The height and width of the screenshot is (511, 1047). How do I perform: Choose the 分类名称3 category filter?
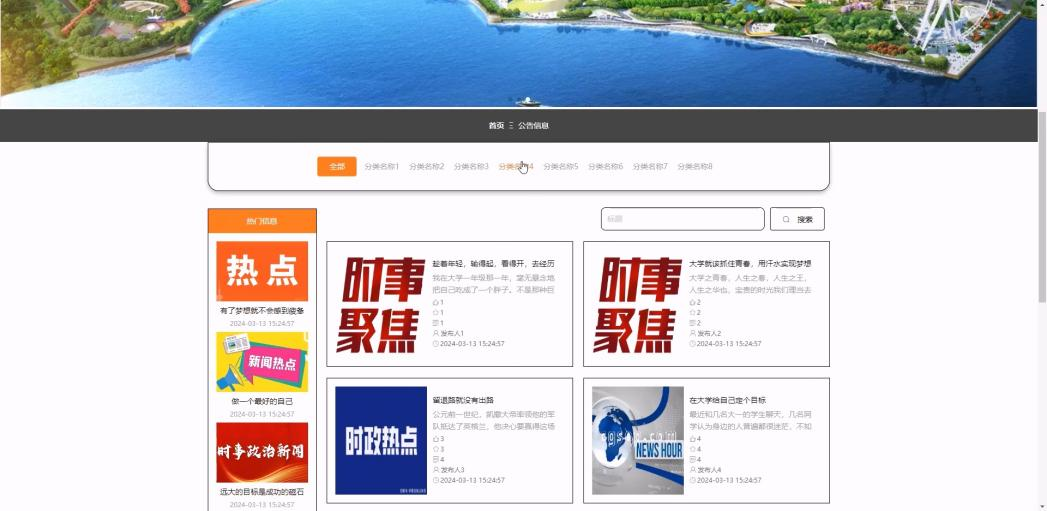point(471,166)
